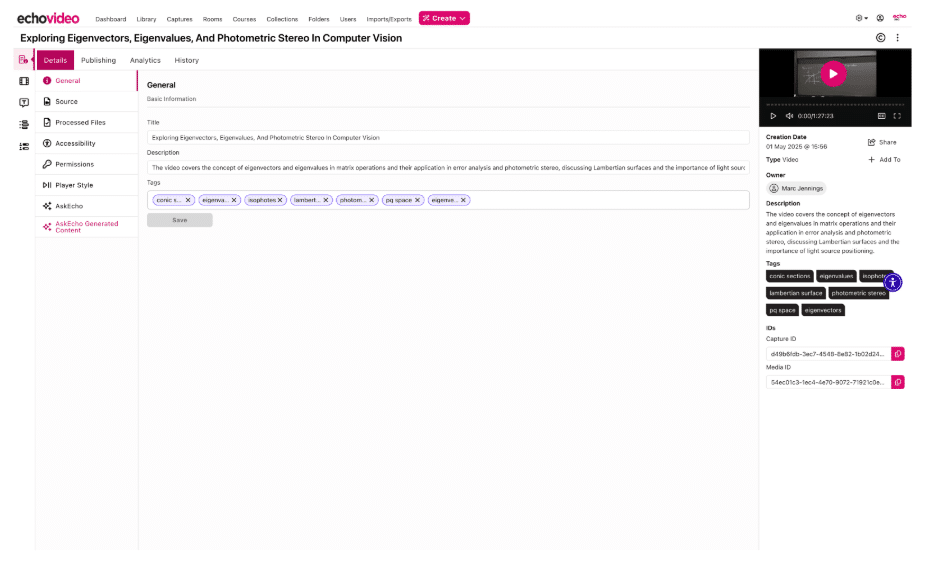Open Captures in top navigation
The width and height of the screenshot is (936, 572).
tap(180, 19)
